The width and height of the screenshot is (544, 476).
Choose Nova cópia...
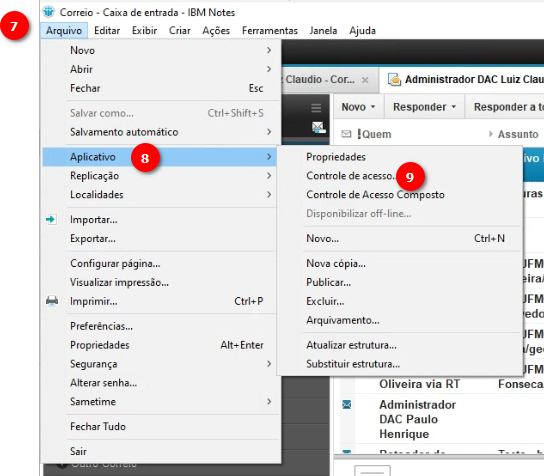point(400,263)
